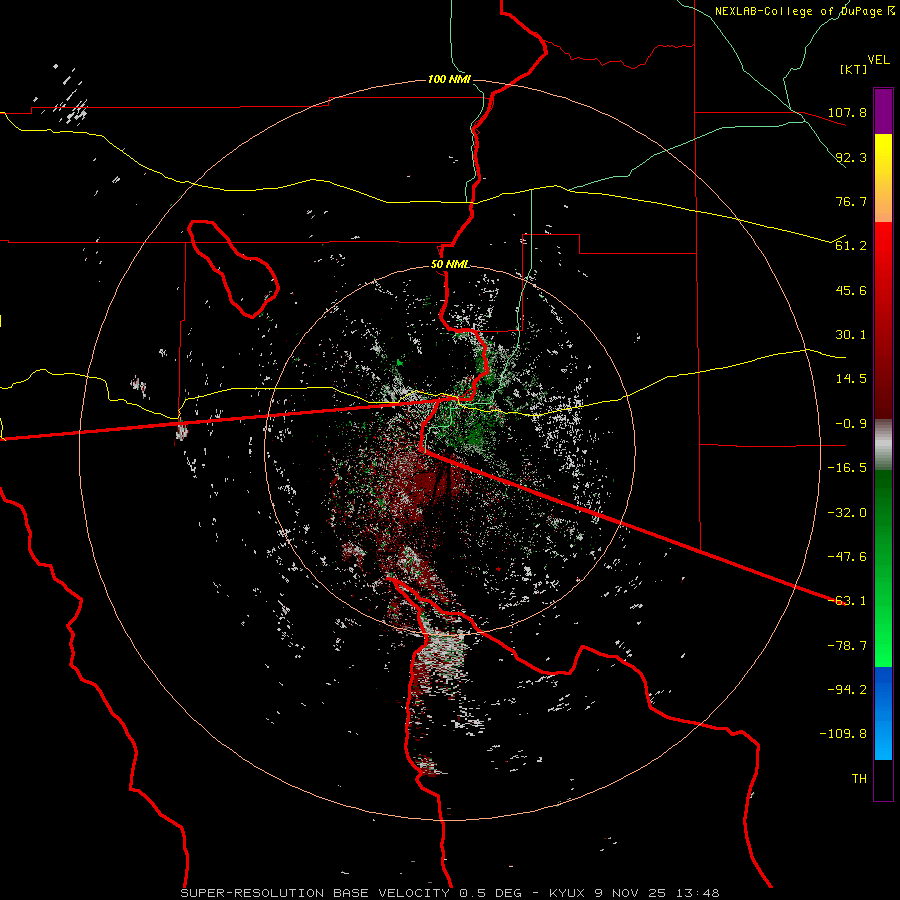
Task: Select the -47.6 velocity scale value
Action: [847, 557]
